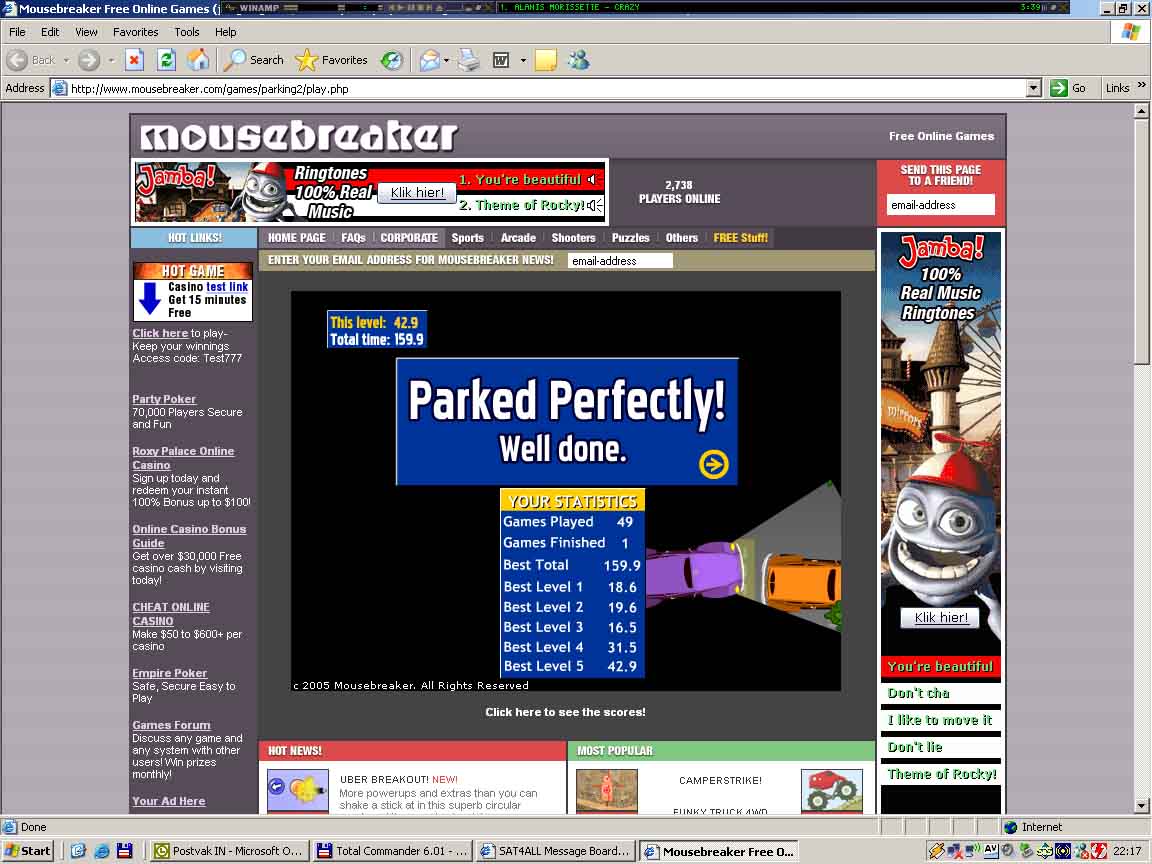Switch to Postvak IN Outlook taskbar button
Image resolution: width=1152 pixels, height=864 pixels.
[x=228, y=851]
